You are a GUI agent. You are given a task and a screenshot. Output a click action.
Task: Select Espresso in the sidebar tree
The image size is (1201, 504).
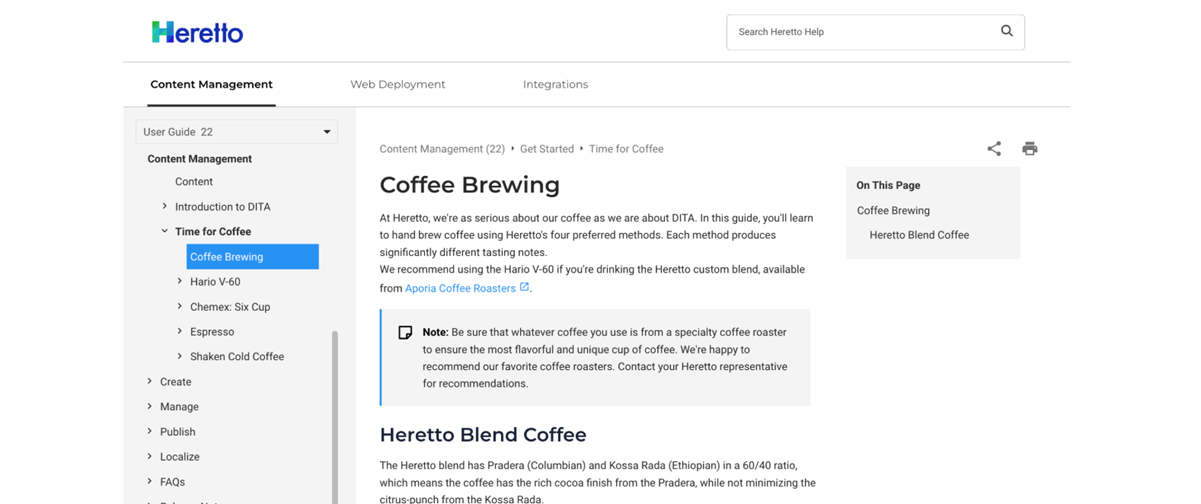coord(212,332)
